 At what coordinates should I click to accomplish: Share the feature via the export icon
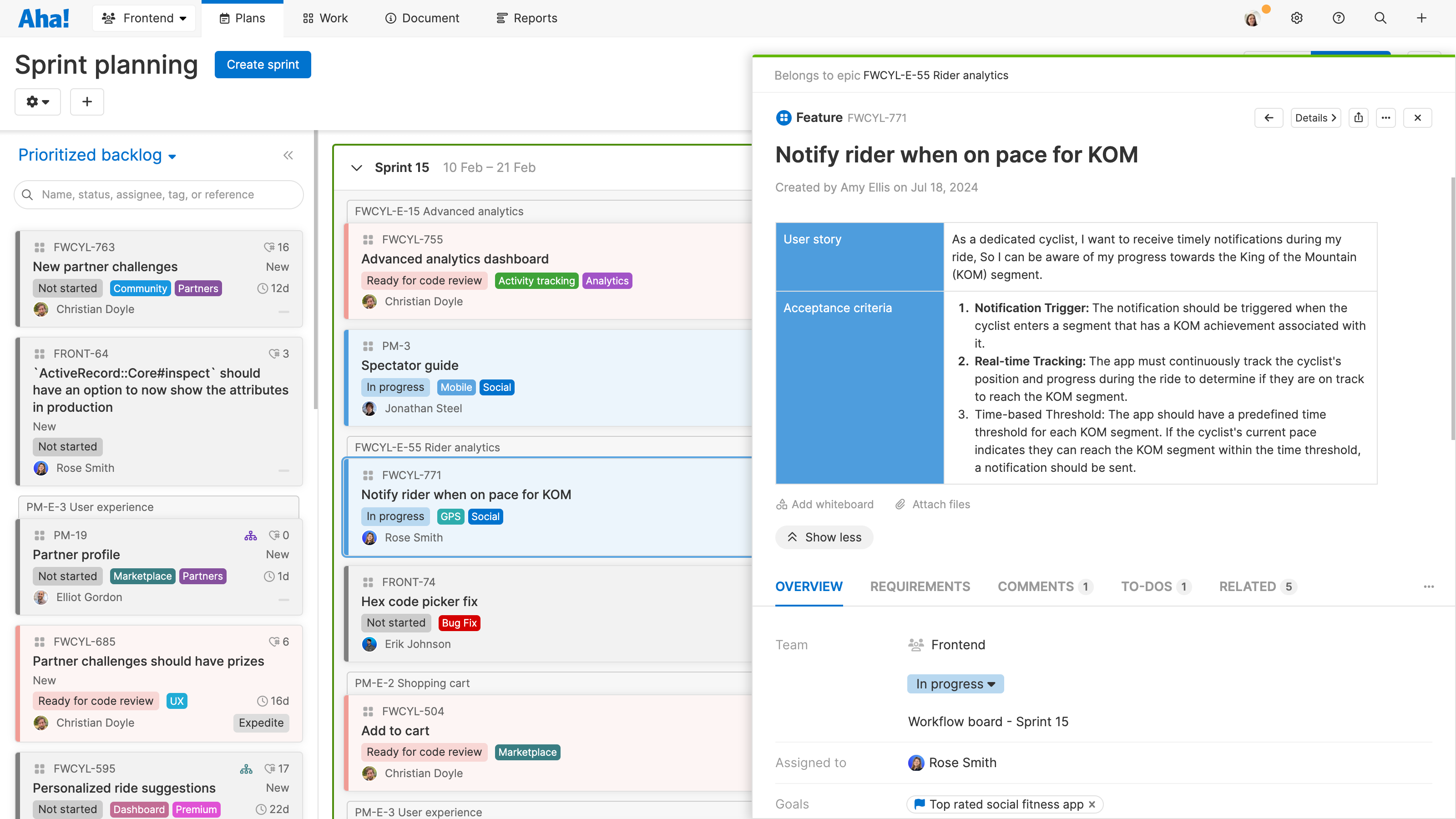[x=1359, y=117]
